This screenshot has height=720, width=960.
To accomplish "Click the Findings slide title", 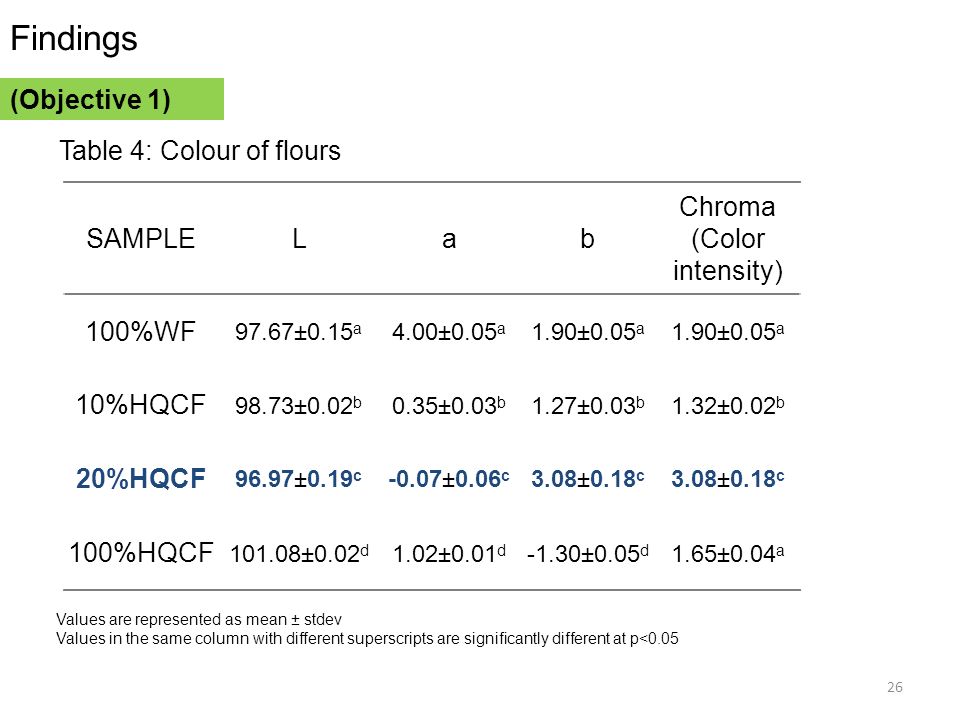I will [74, 39].
